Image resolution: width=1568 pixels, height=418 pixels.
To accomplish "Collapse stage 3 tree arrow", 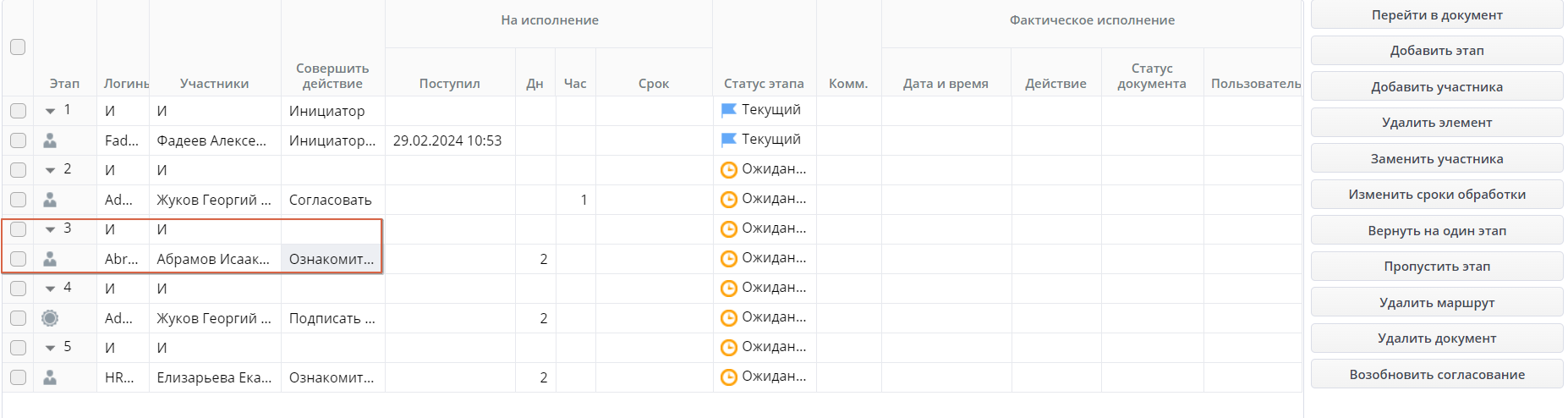I will [51, 229].
